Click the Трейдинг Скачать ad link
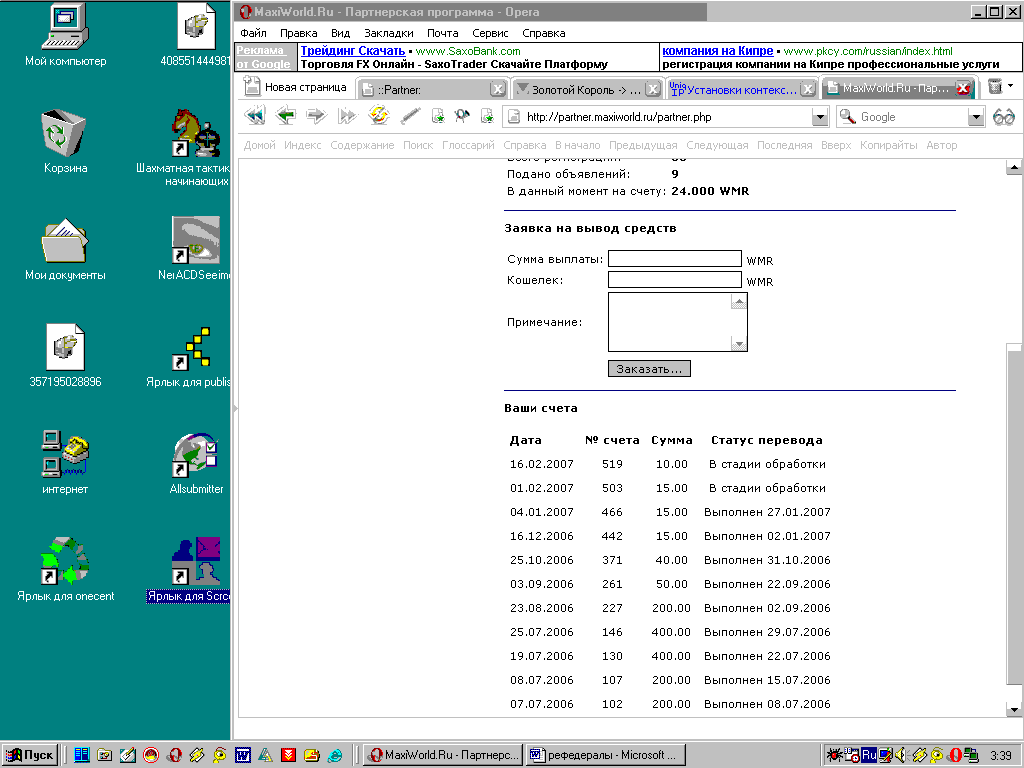 (353, 50)
